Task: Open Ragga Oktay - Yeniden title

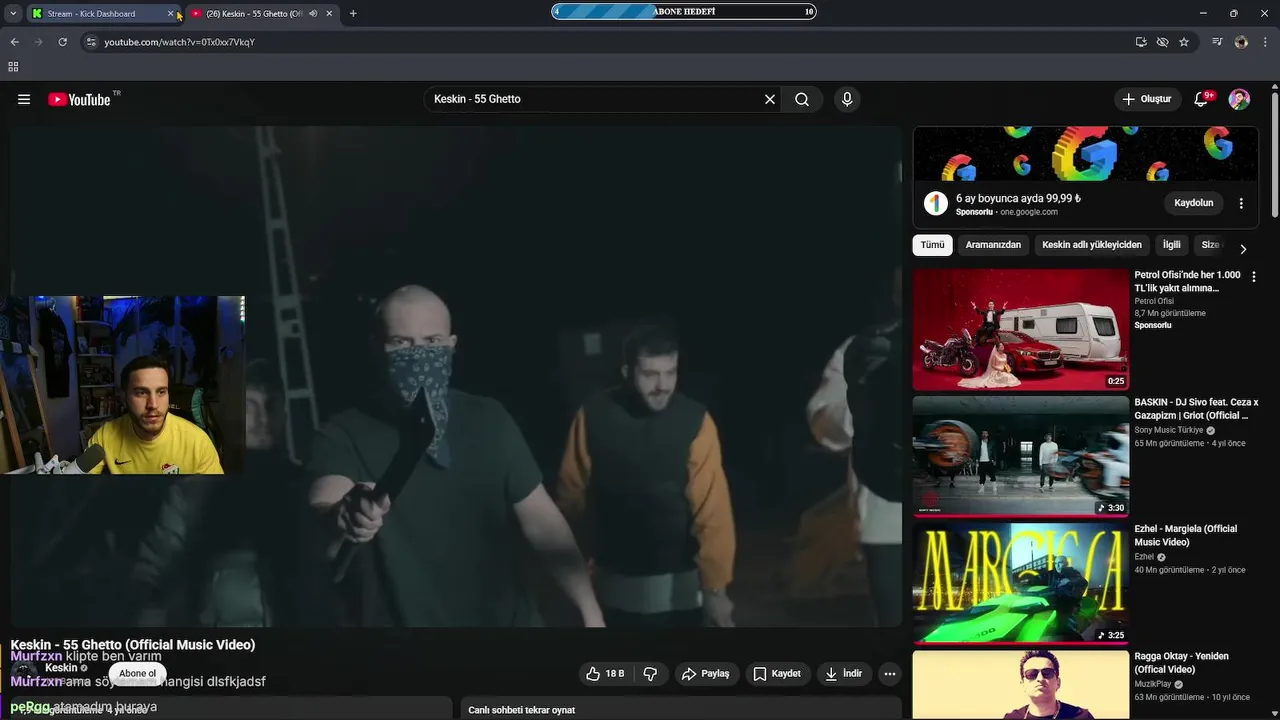Action: pyautogui.click(x=1182, y=663)
